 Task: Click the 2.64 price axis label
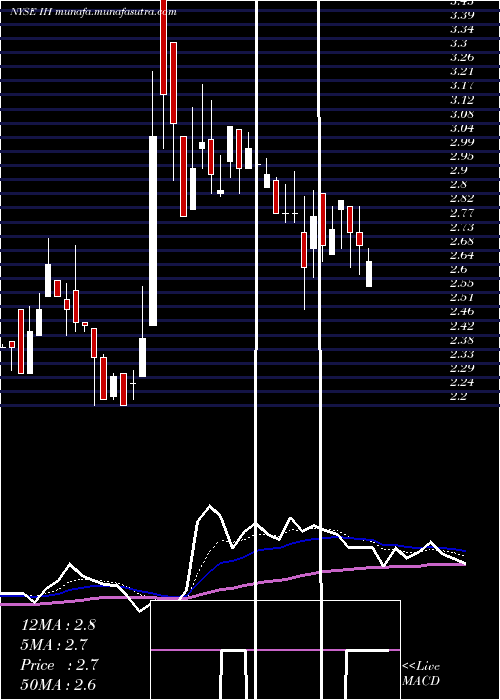pos(462,255)
